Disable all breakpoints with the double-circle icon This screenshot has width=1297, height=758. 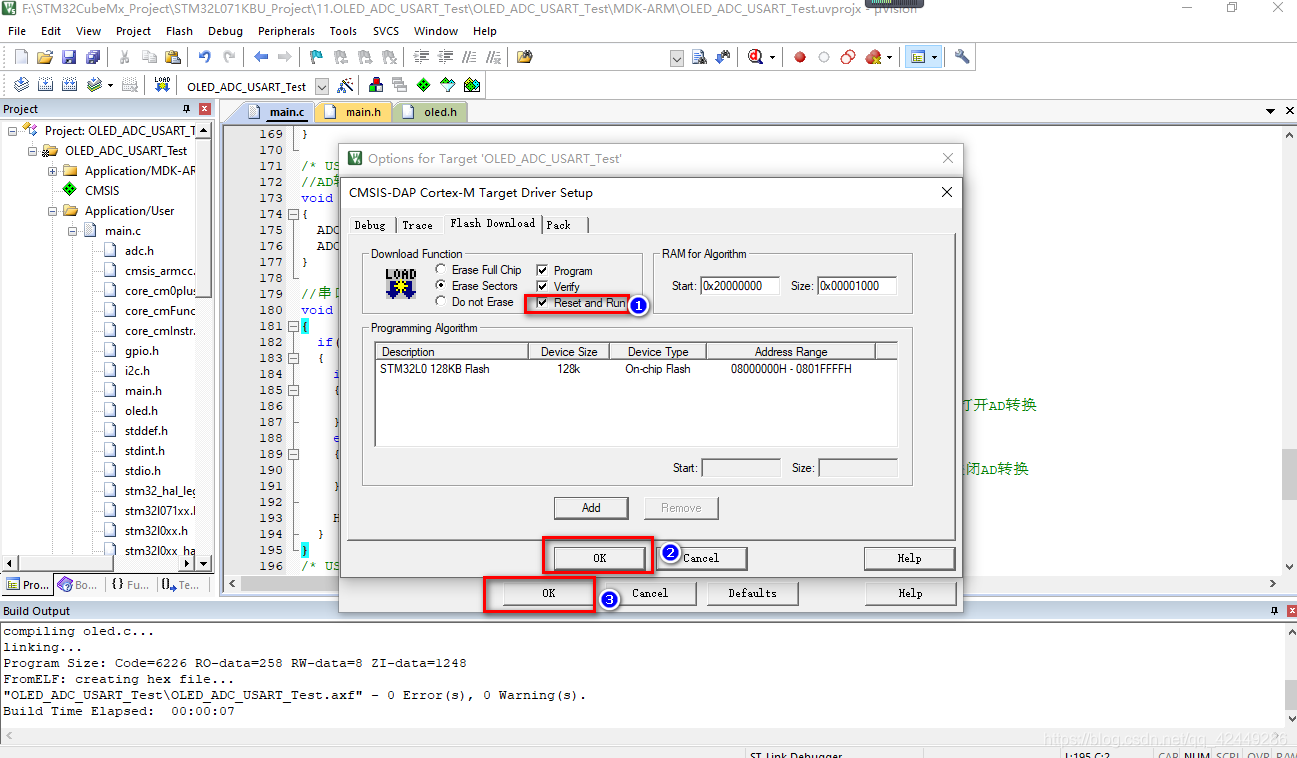(848, 57)
